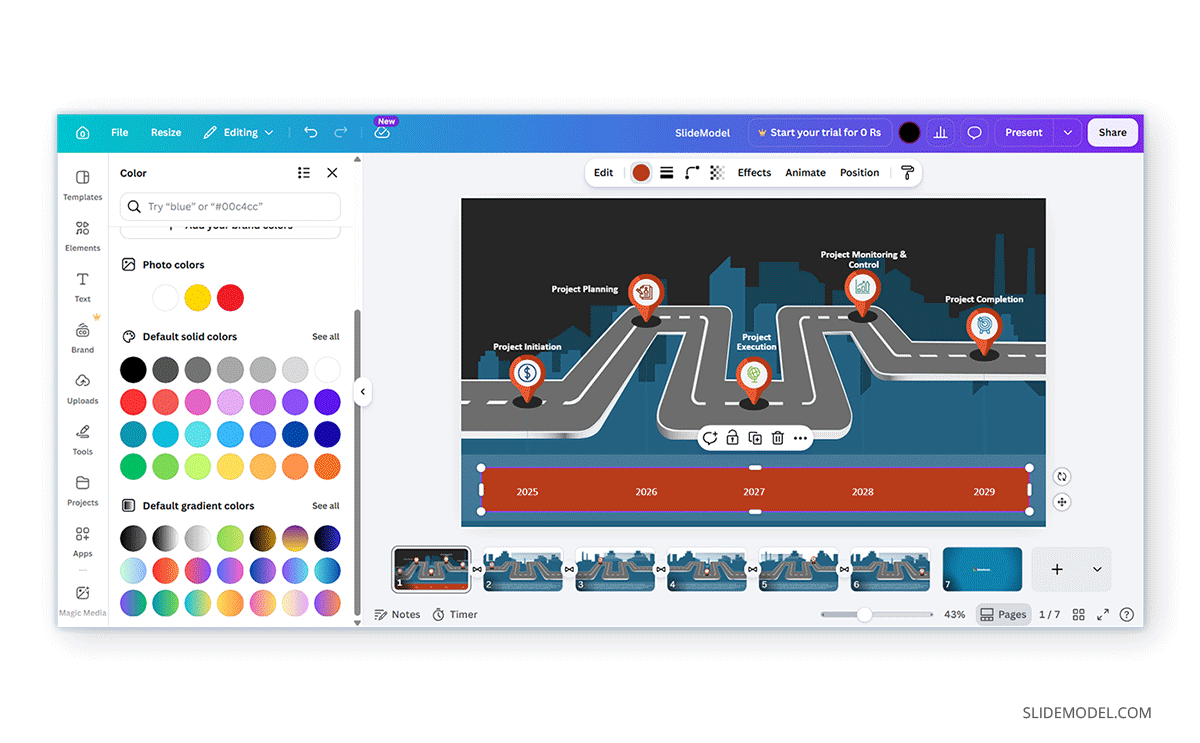Image resolution: width=1200 pixels, height=743 pixels.
Task: Add a new page with plus button
Action: [1057, 569]
